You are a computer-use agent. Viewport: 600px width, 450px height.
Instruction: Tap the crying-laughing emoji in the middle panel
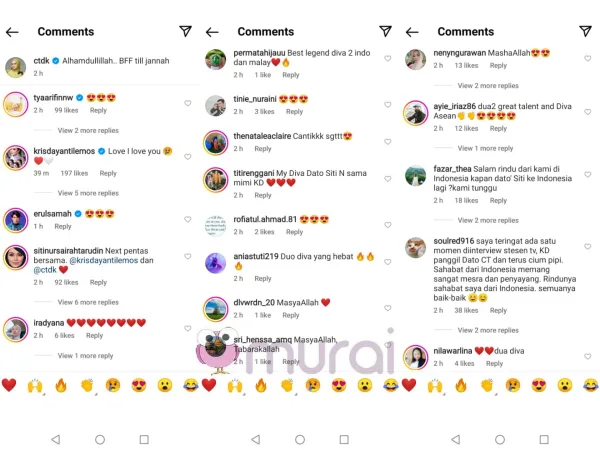[x=390, y=385]
